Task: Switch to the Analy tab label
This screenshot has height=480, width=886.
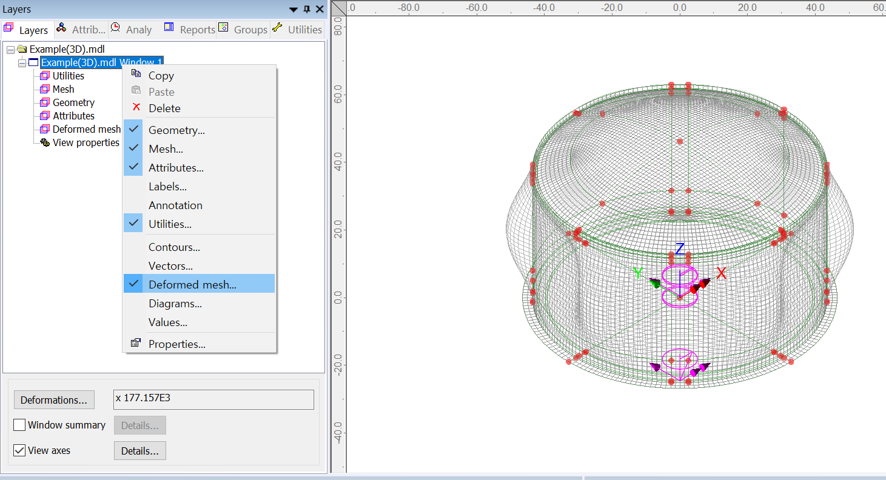Action: [x=139, y=29]
